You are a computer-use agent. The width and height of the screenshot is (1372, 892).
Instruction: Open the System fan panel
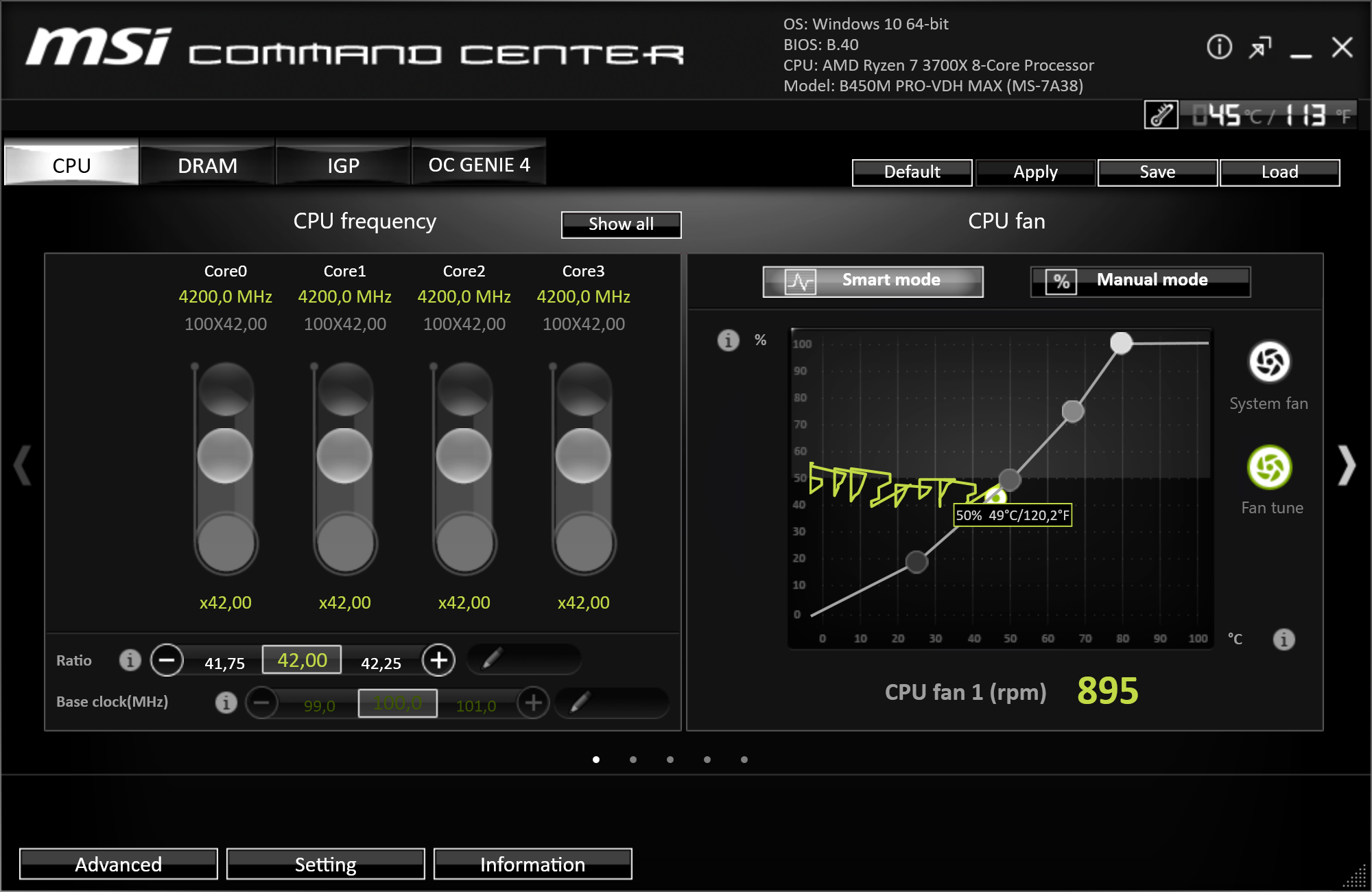coord(1269,362)
